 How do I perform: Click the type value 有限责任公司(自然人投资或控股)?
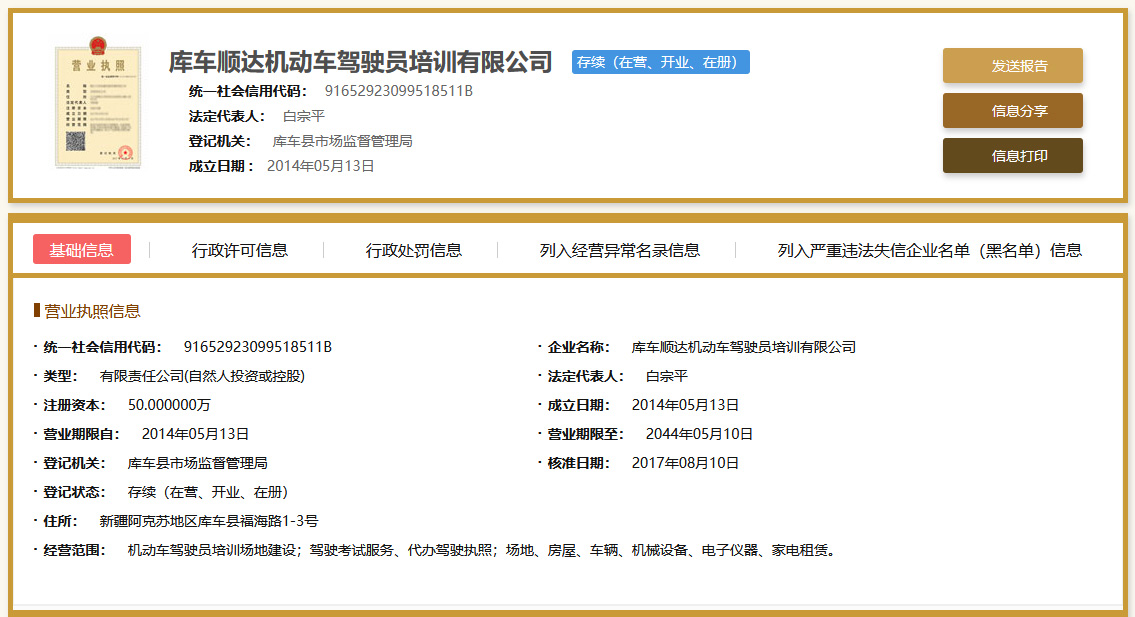pos(202,376)
